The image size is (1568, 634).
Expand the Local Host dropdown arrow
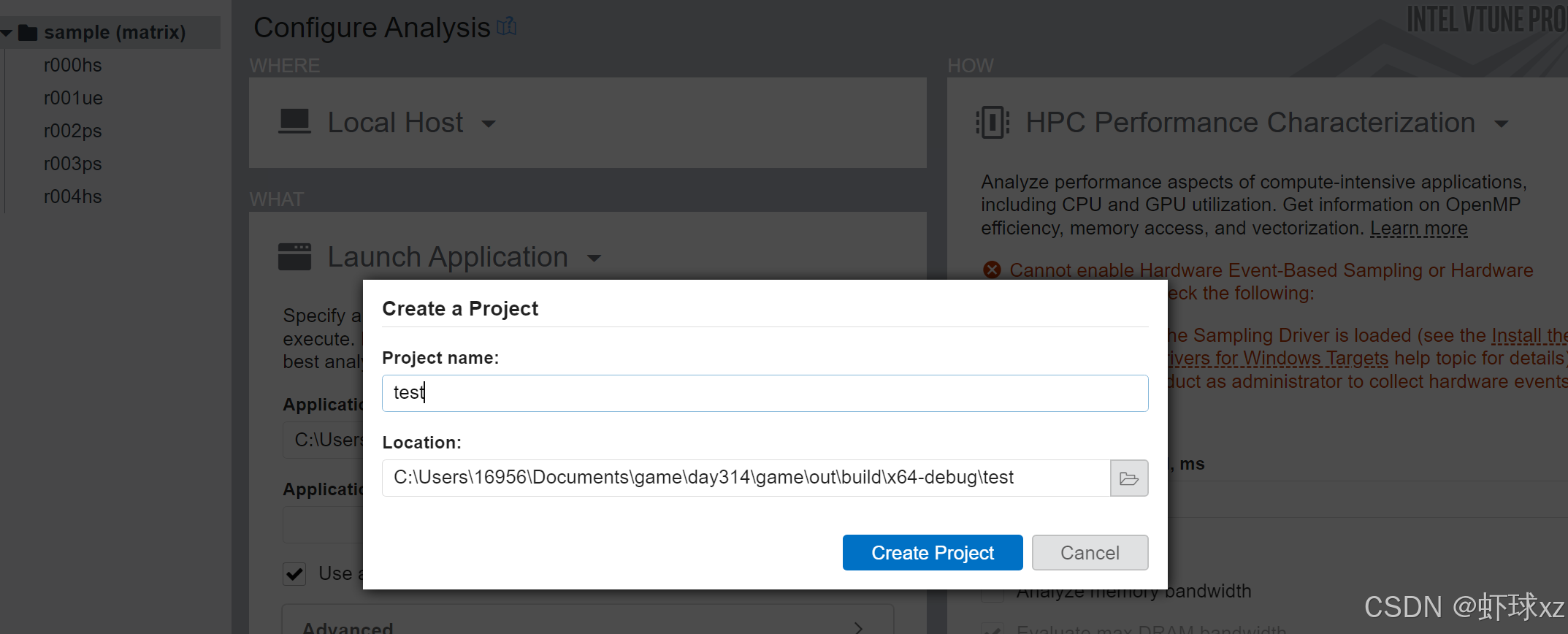point(489,124)
